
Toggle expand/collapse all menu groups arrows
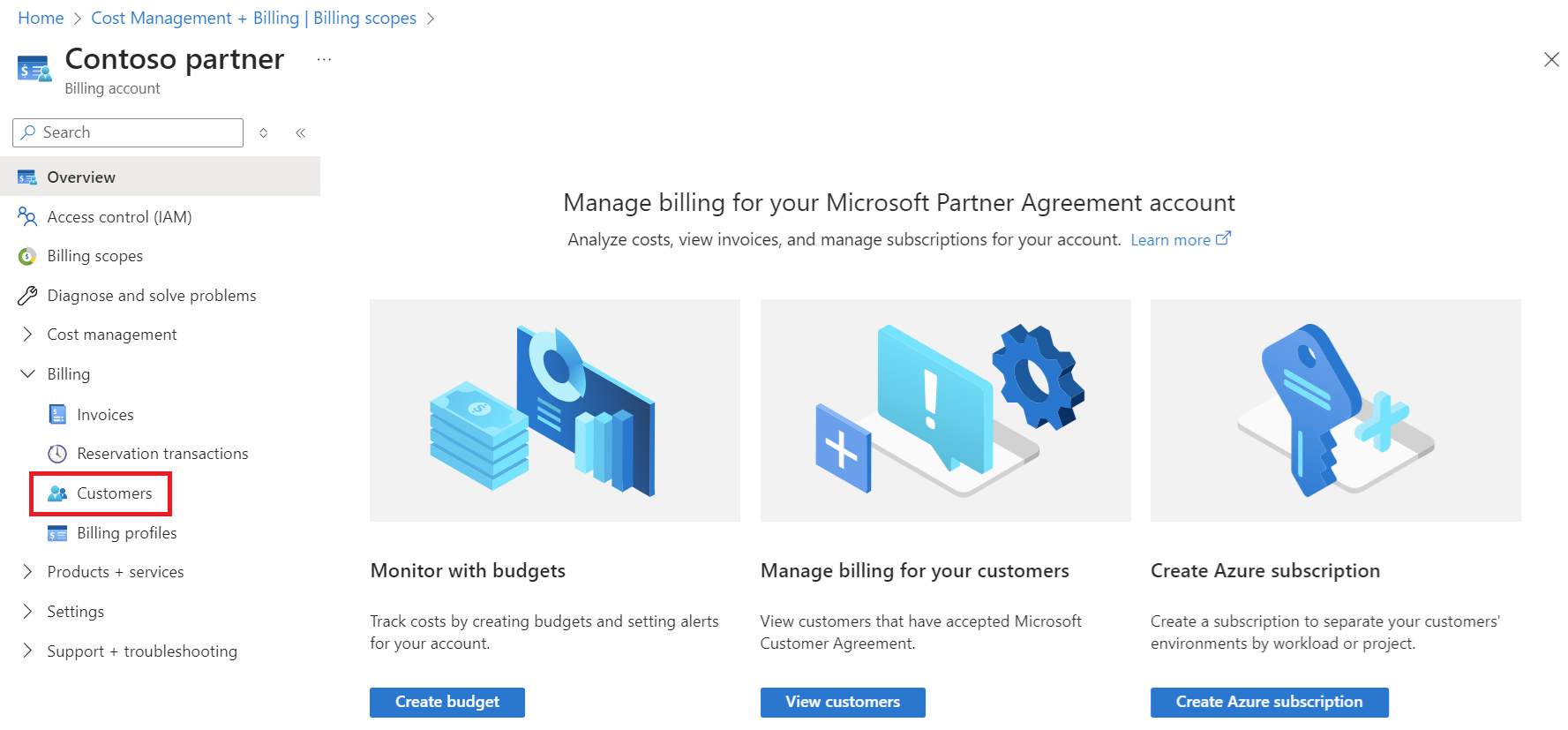tap(263, 132)
